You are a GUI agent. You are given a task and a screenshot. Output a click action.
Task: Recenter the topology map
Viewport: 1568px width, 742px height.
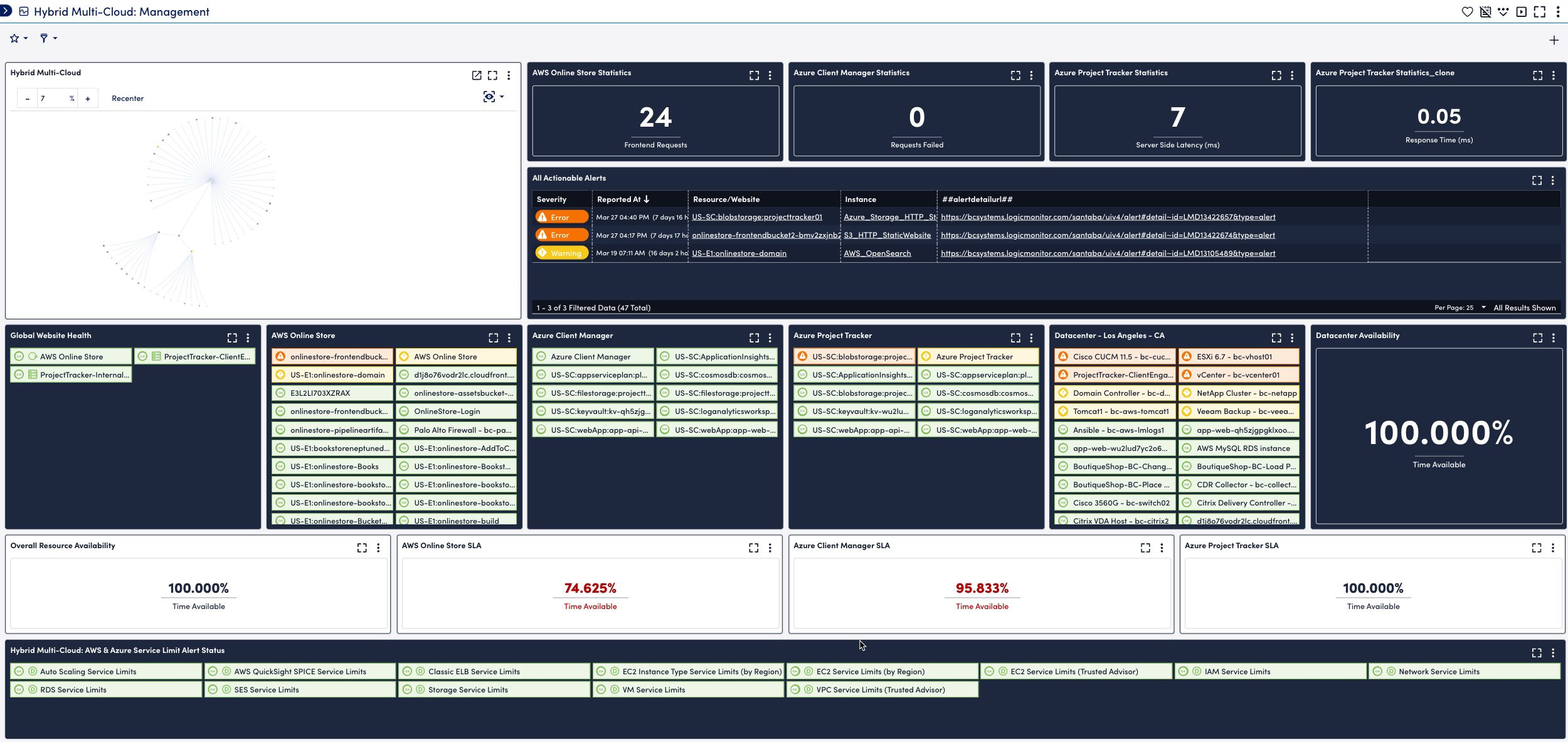tap(128, 98)
